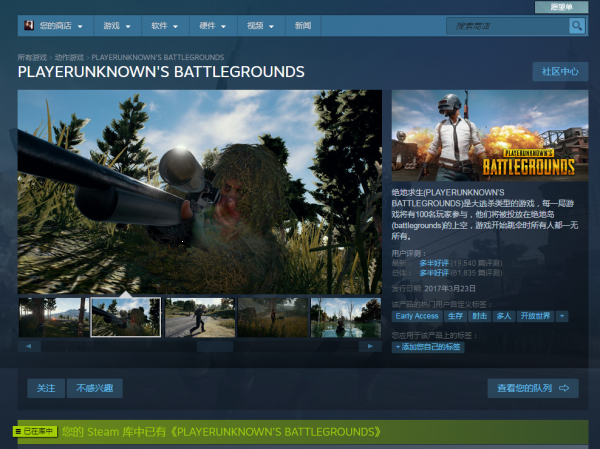The height and width of the screenshot is (449, 600).
Task: Expand the 软件 dropdown menu
Action: point(165,26)
